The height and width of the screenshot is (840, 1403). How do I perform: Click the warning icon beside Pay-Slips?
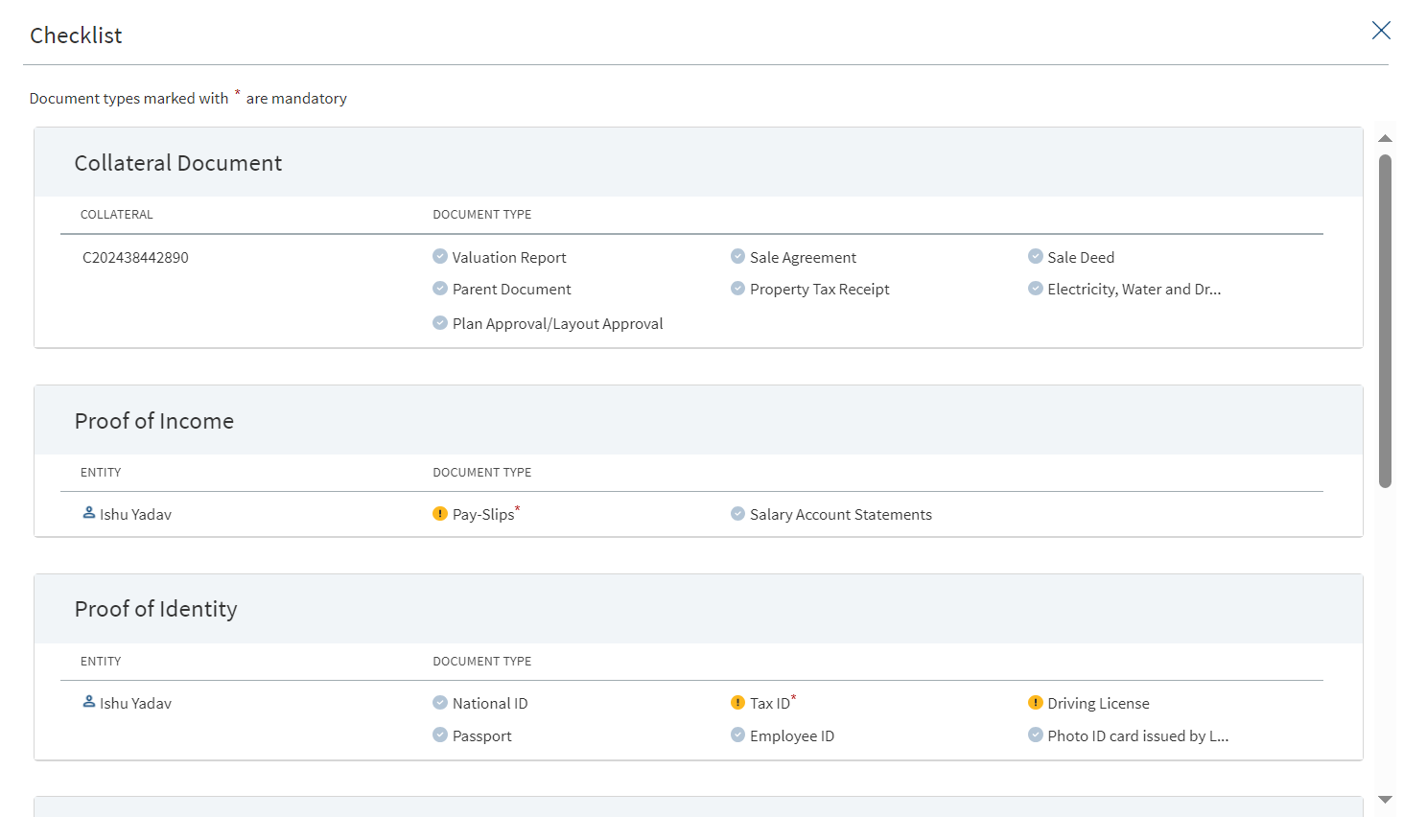coord(440,514)
